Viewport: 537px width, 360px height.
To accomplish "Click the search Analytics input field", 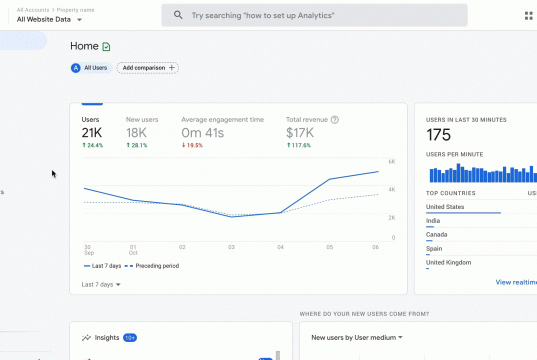I will coord(314,15).
